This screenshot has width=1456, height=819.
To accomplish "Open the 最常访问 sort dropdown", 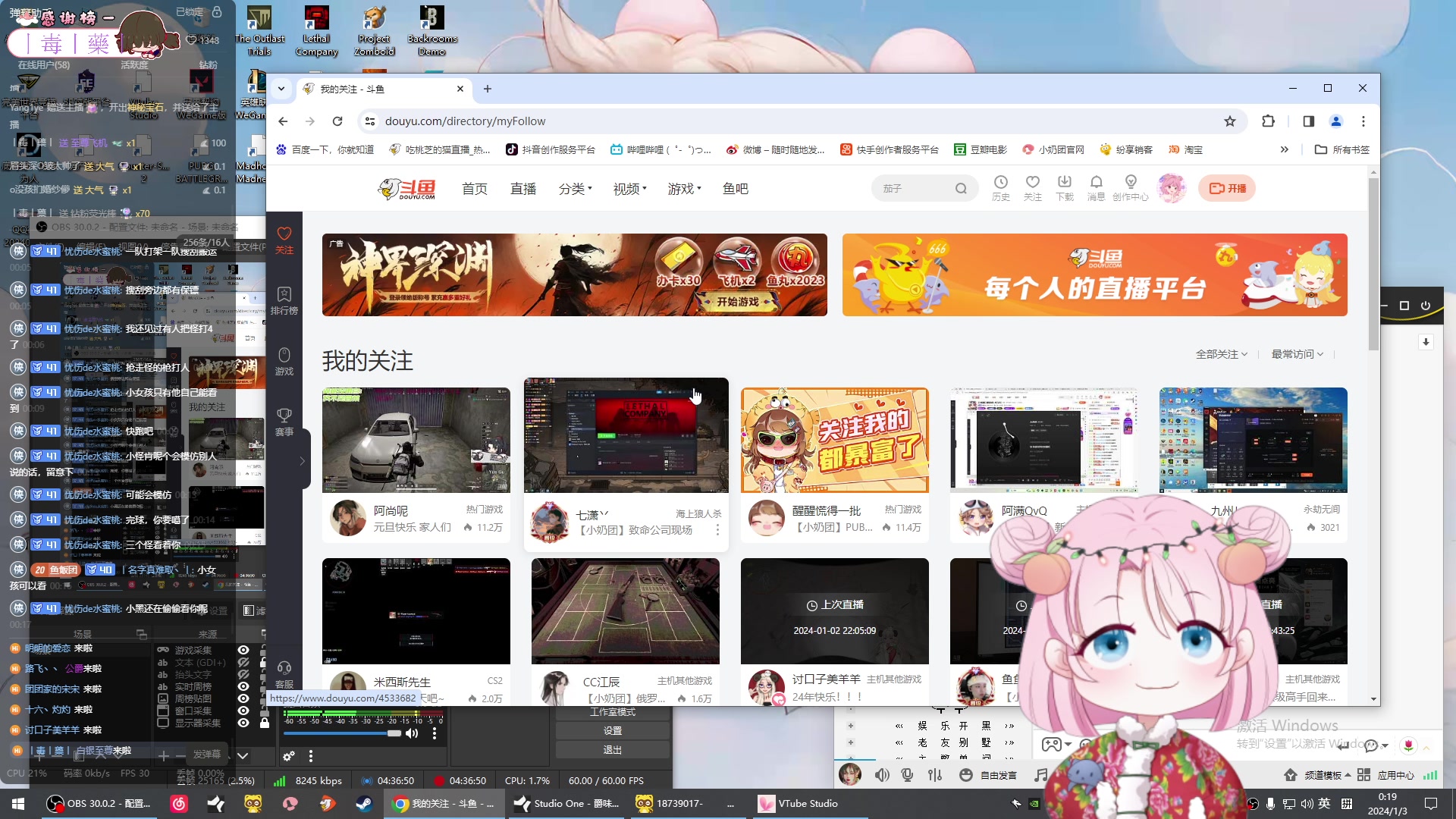I will 1297,354.
